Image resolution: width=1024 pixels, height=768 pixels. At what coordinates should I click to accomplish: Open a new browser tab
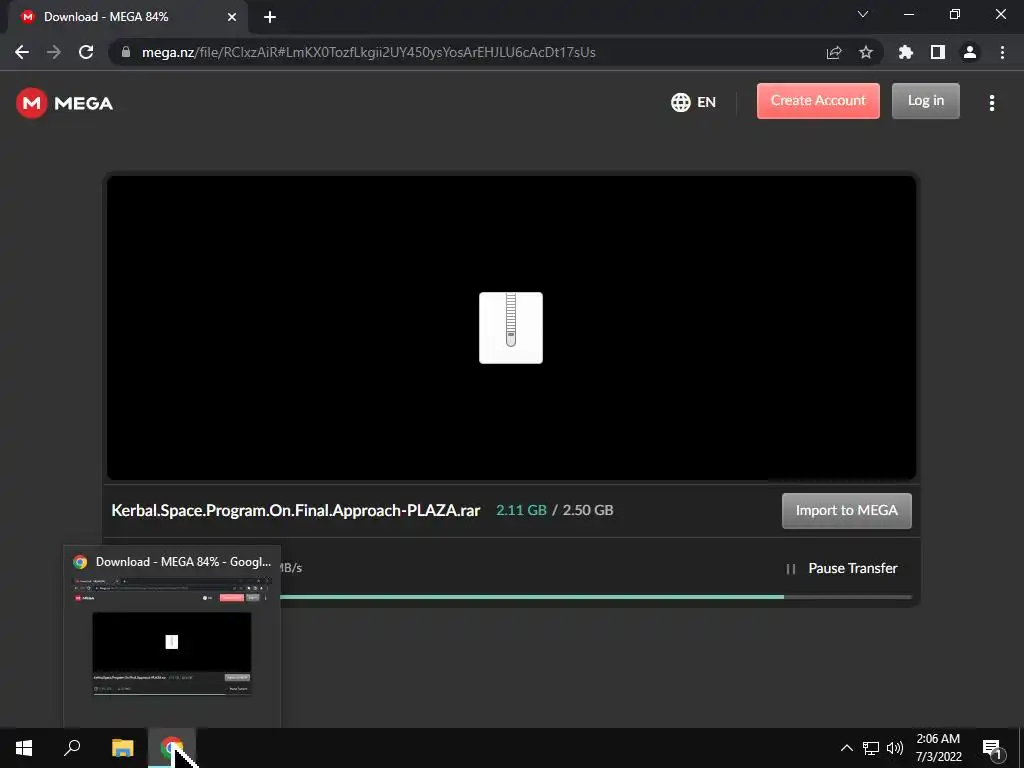pos(270,17)
